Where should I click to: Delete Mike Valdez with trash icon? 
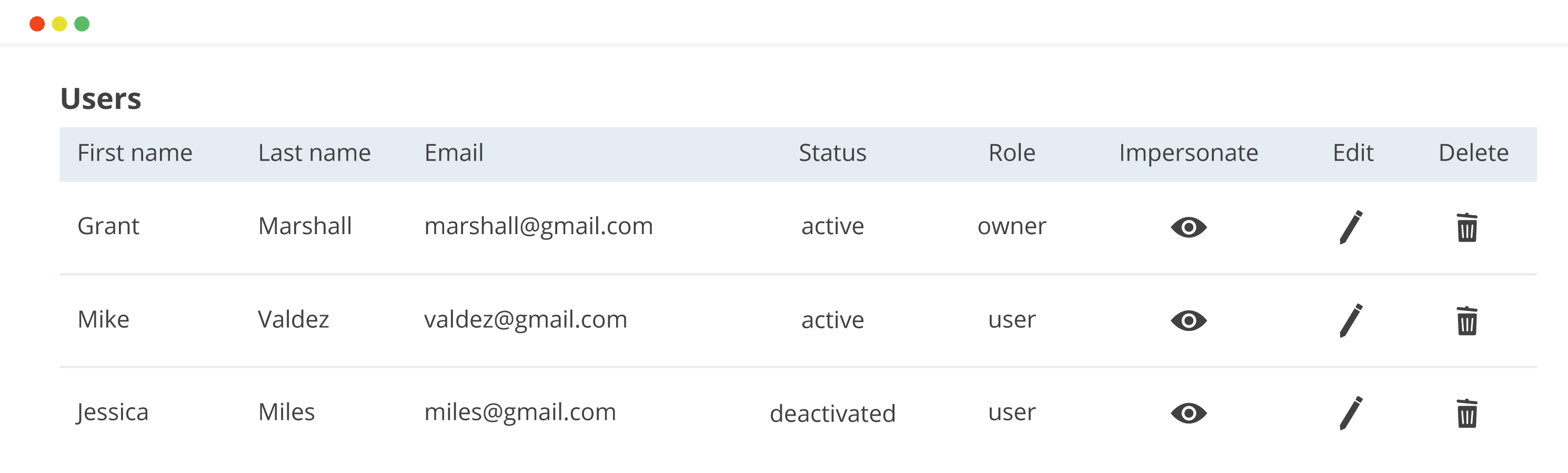(1467, 320)
